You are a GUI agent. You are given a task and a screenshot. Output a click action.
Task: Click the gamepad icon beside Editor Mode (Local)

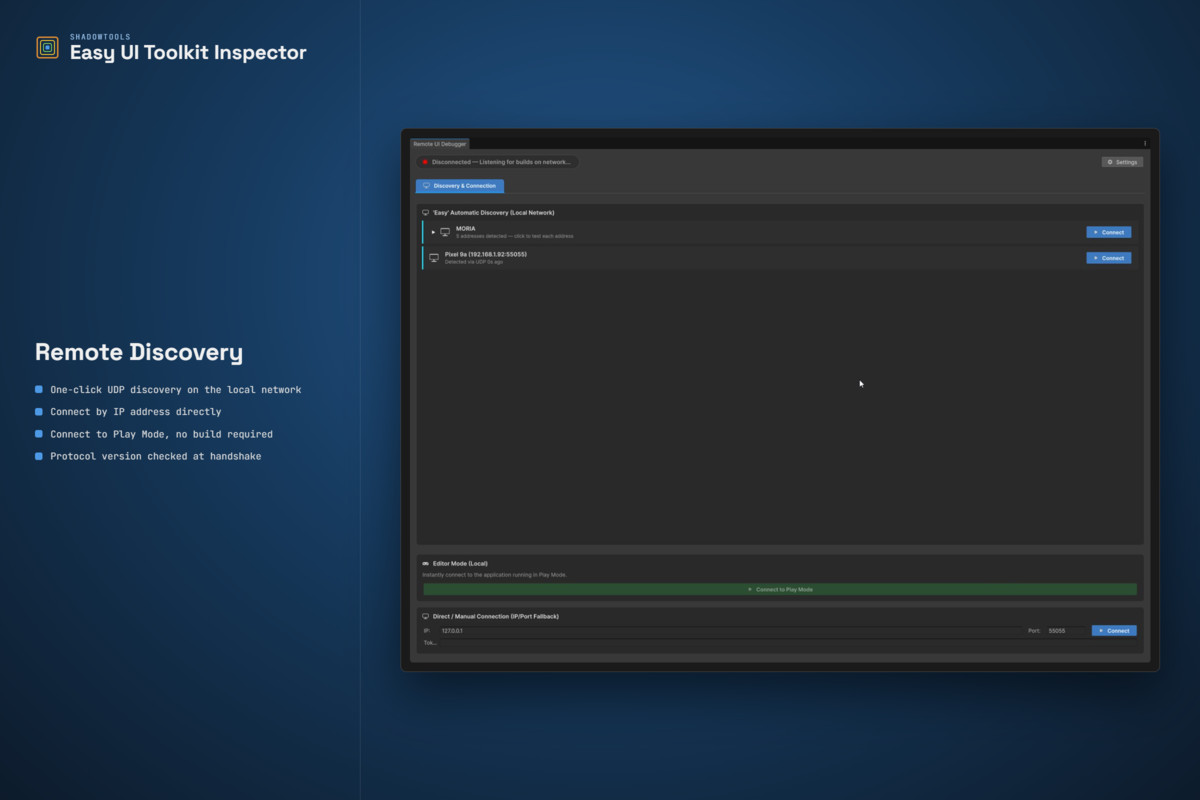point(425,564)
